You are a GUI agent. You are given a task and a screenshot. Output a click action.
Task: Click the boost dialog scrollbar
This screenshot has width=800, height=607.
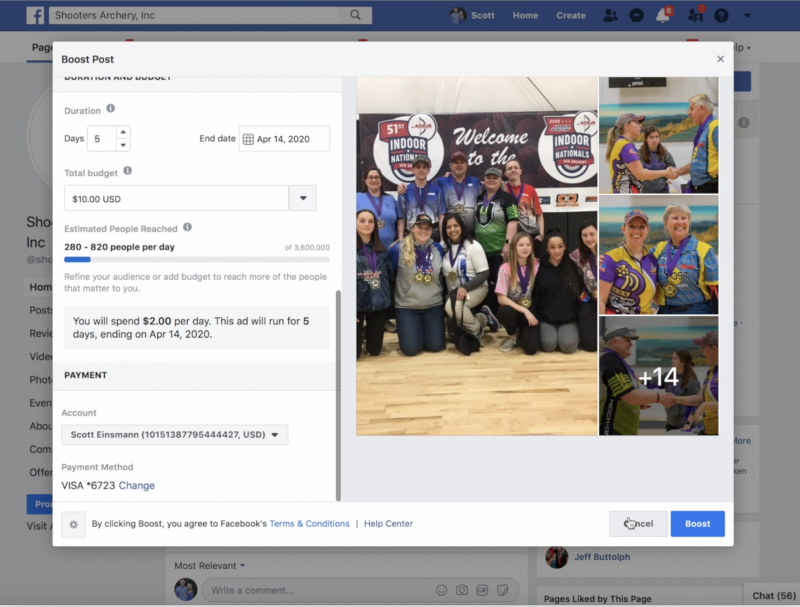point(338,395)
